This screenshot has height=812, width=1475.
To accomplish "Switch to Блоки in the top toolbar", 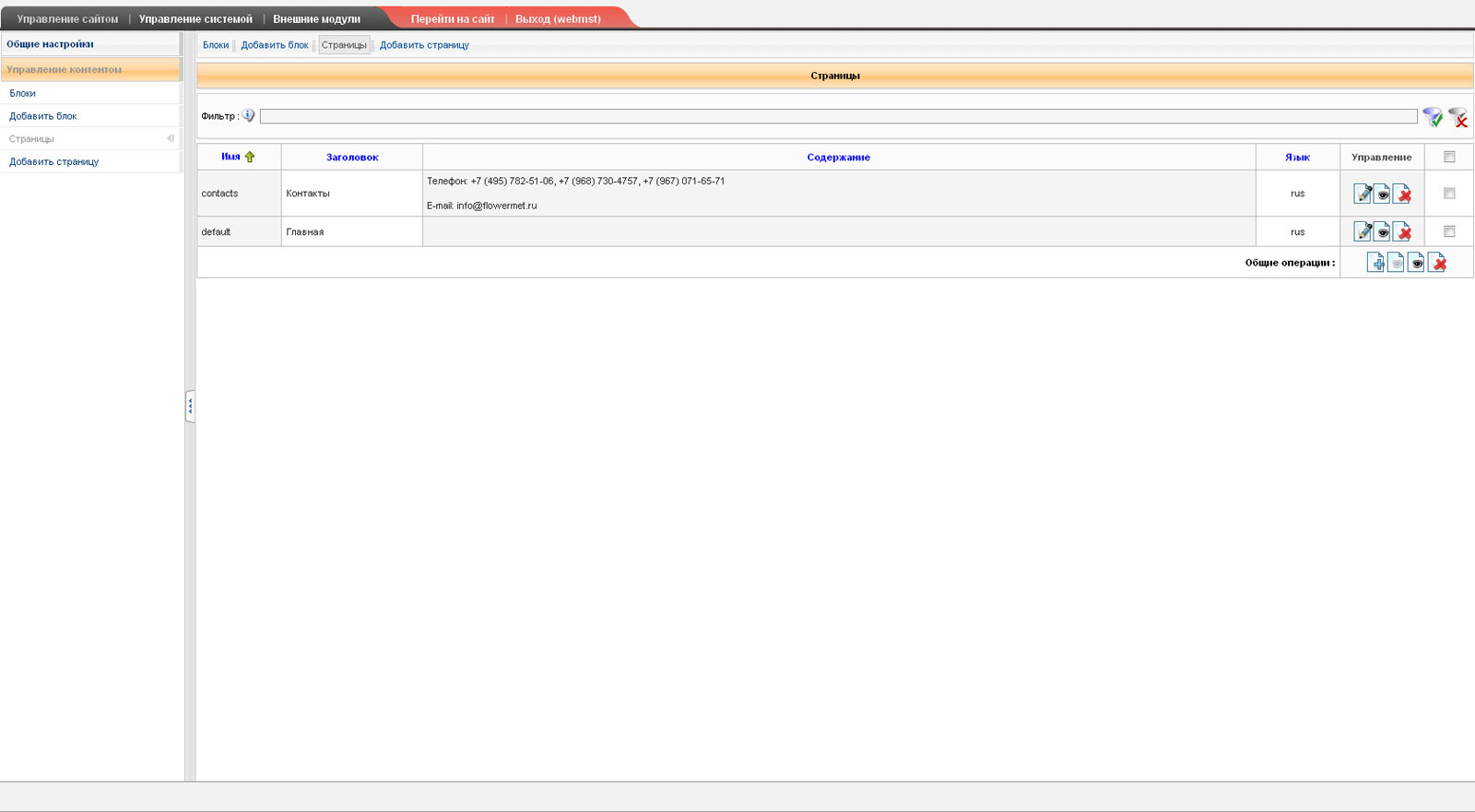I will (x=216, y=45).
